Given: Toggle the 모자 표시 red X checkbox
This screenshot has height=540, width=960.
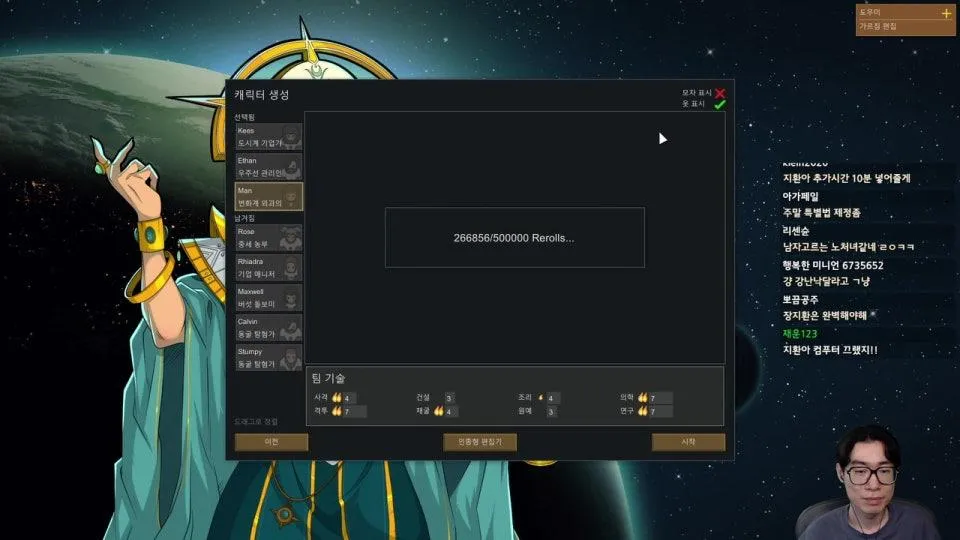Looking at the screenshot, I should point(720,93).
